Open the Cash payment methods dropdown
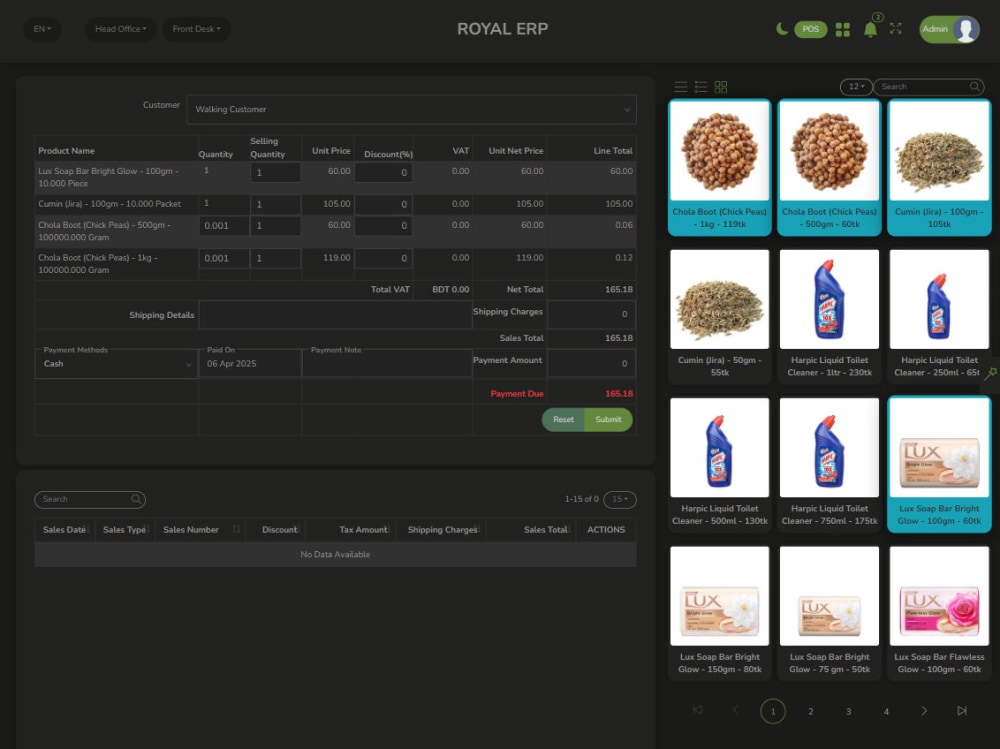This screenshot has height=749, width=1000. click(116, 364)
